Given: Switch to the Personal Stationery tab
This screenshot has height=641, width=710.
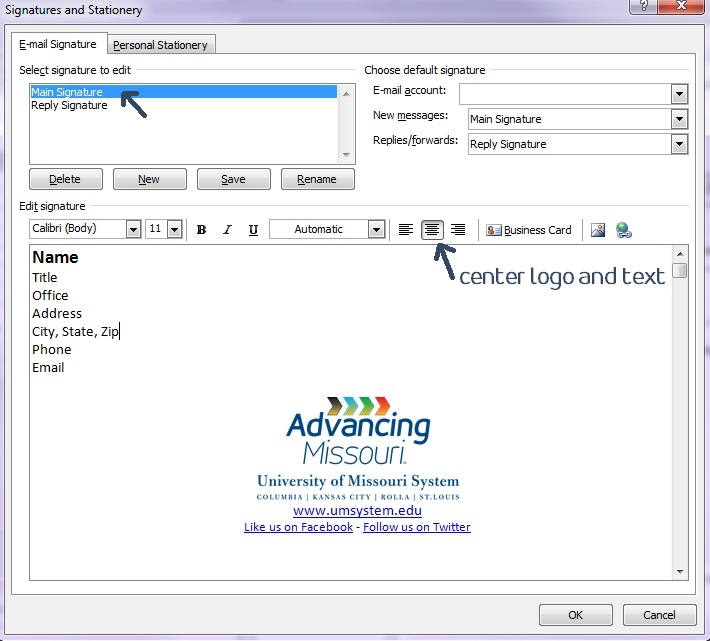Looking at the screenshot, I should tap(160, 45).
